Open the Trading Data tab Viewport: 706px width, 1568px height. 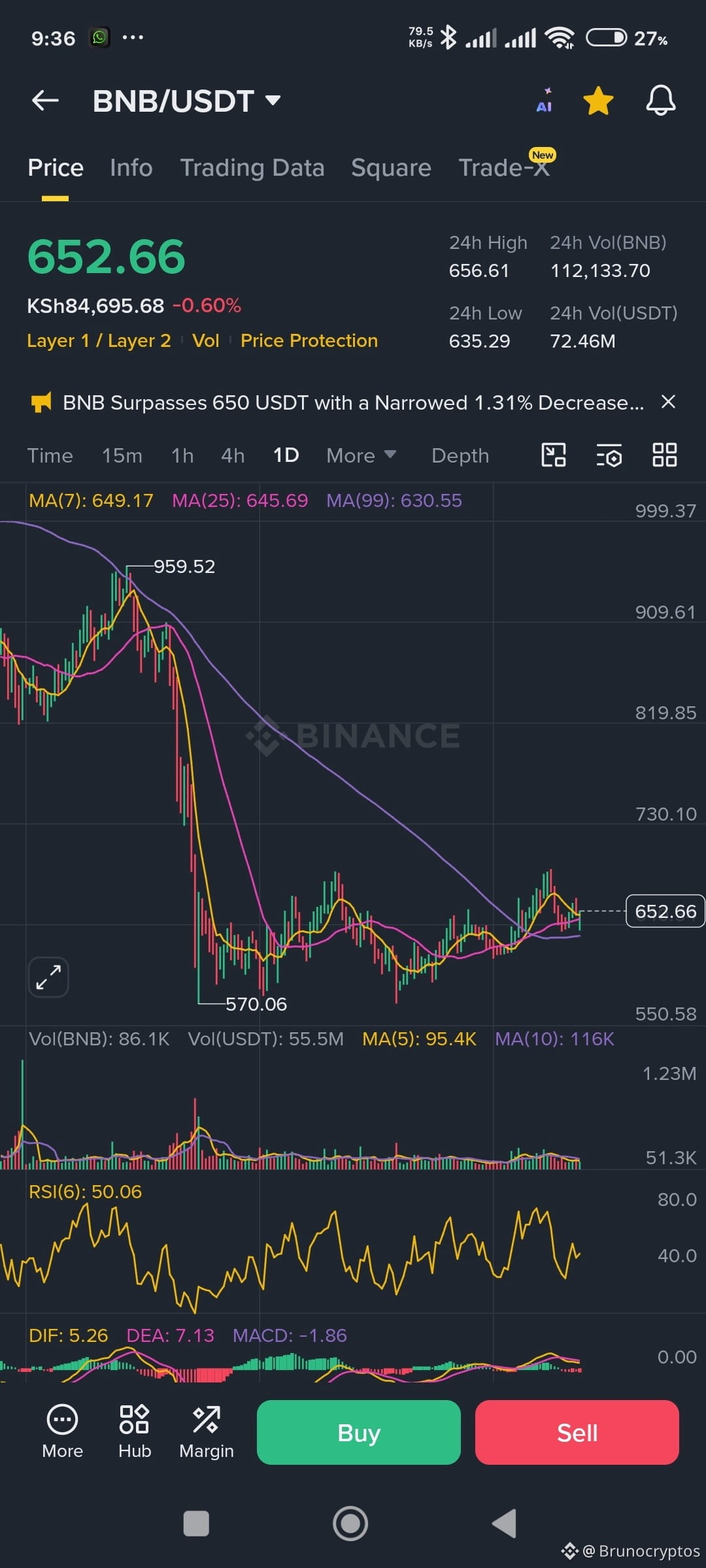coord(252,168)
